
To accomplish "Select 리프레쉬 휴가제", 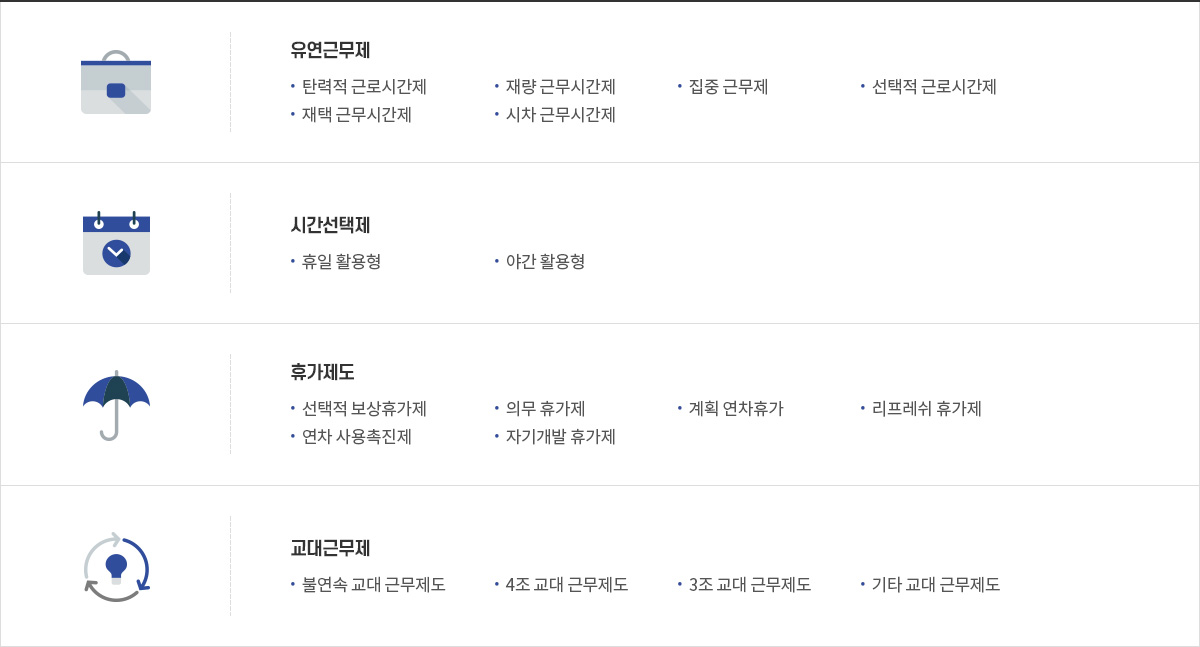I will click(926, 409).
